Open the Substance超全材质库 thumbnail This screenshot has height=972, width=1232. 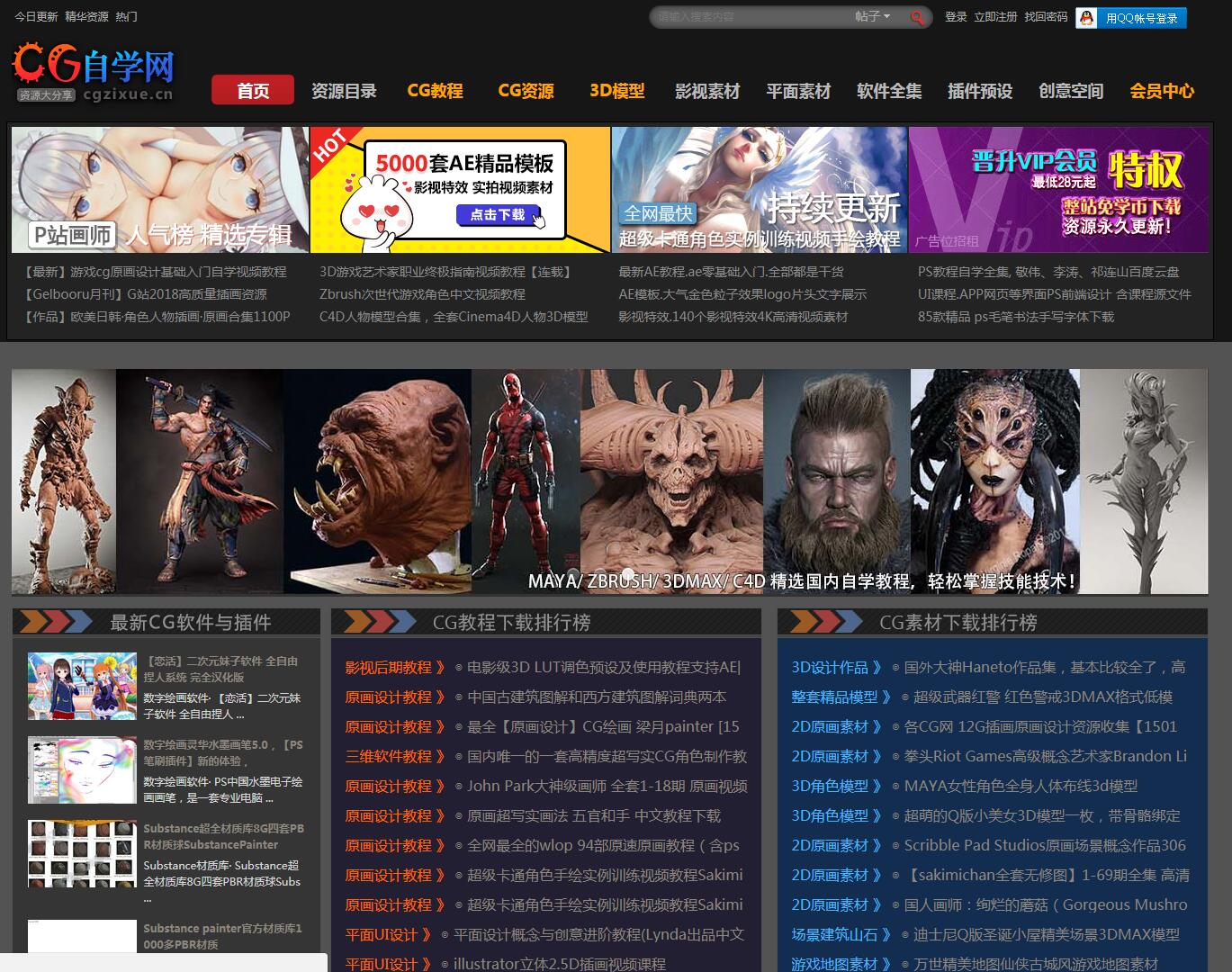point(82,853)
